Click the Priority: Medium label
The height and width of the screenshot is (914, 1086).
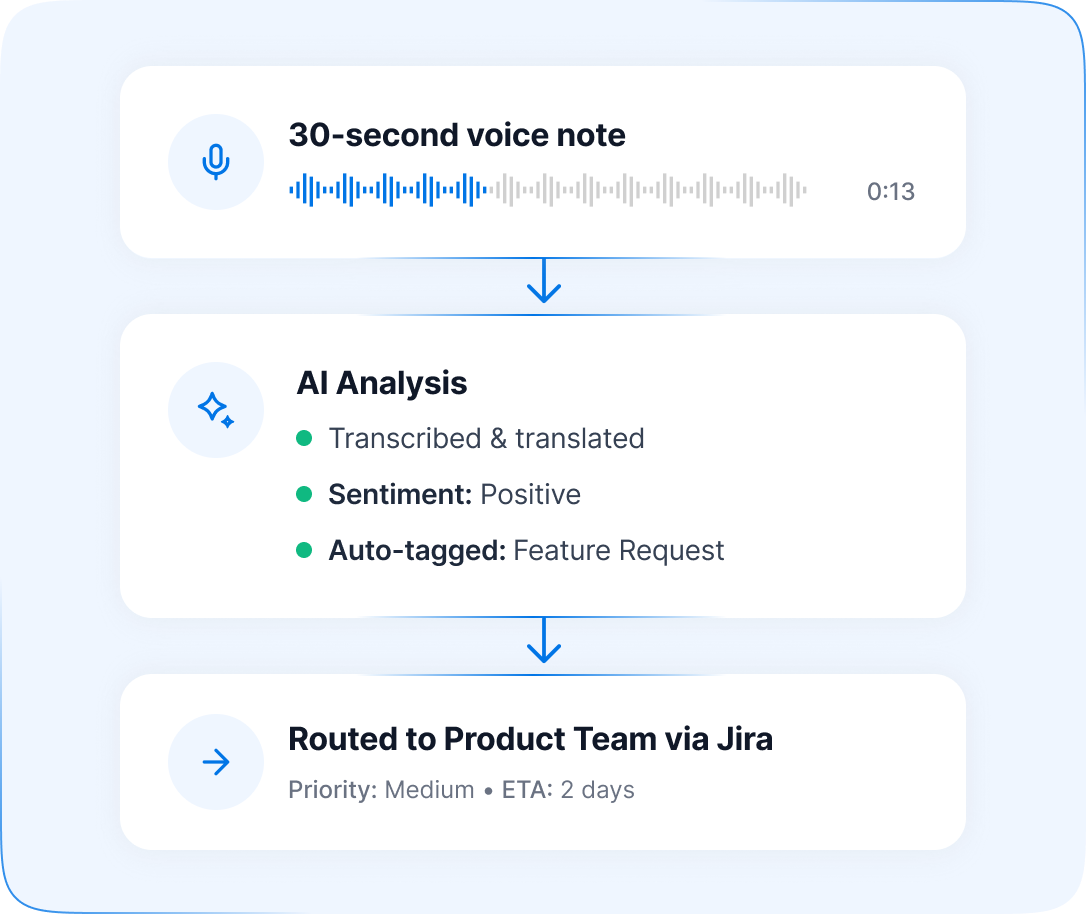pyautogui.click(x=381, y=790)
